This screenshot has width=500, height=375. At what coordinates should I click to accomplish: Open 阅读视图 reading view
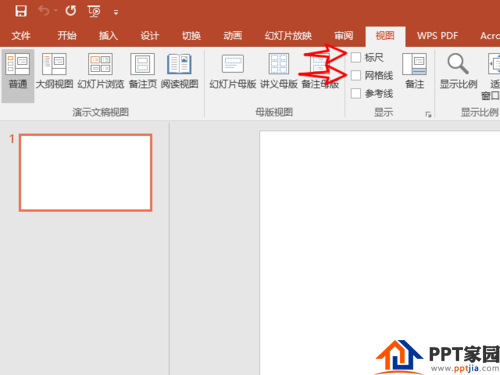pyautogui.click(x=180, y=72)
